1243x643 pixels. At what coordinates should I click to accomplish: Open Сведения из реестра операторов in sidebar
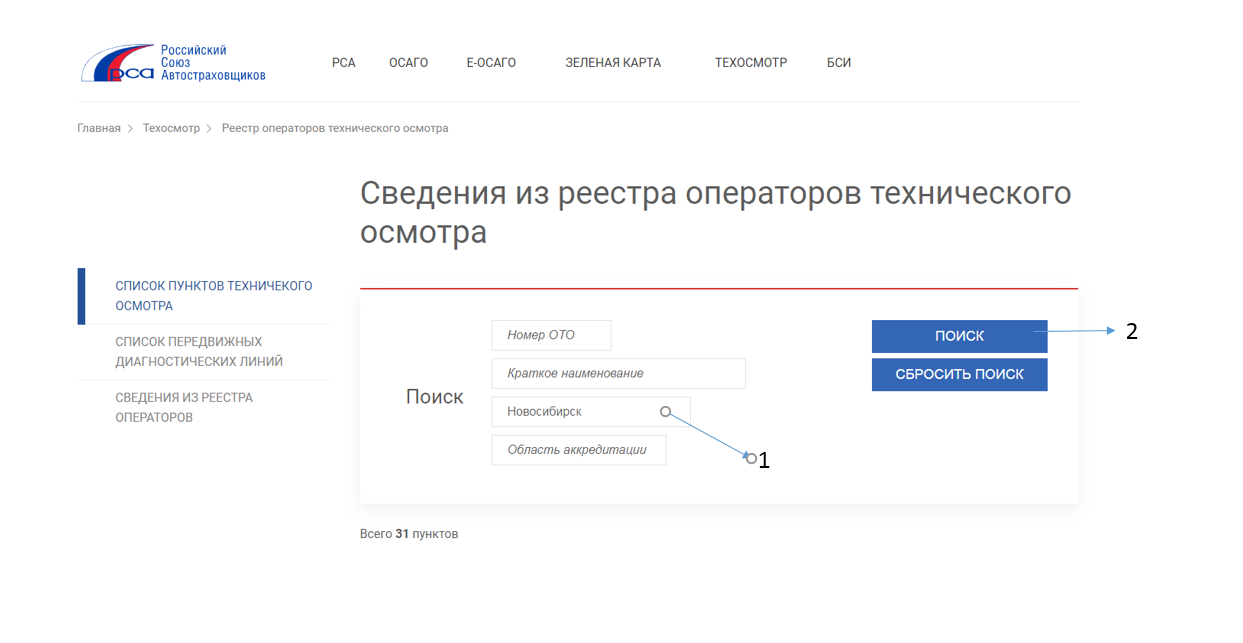183,408
